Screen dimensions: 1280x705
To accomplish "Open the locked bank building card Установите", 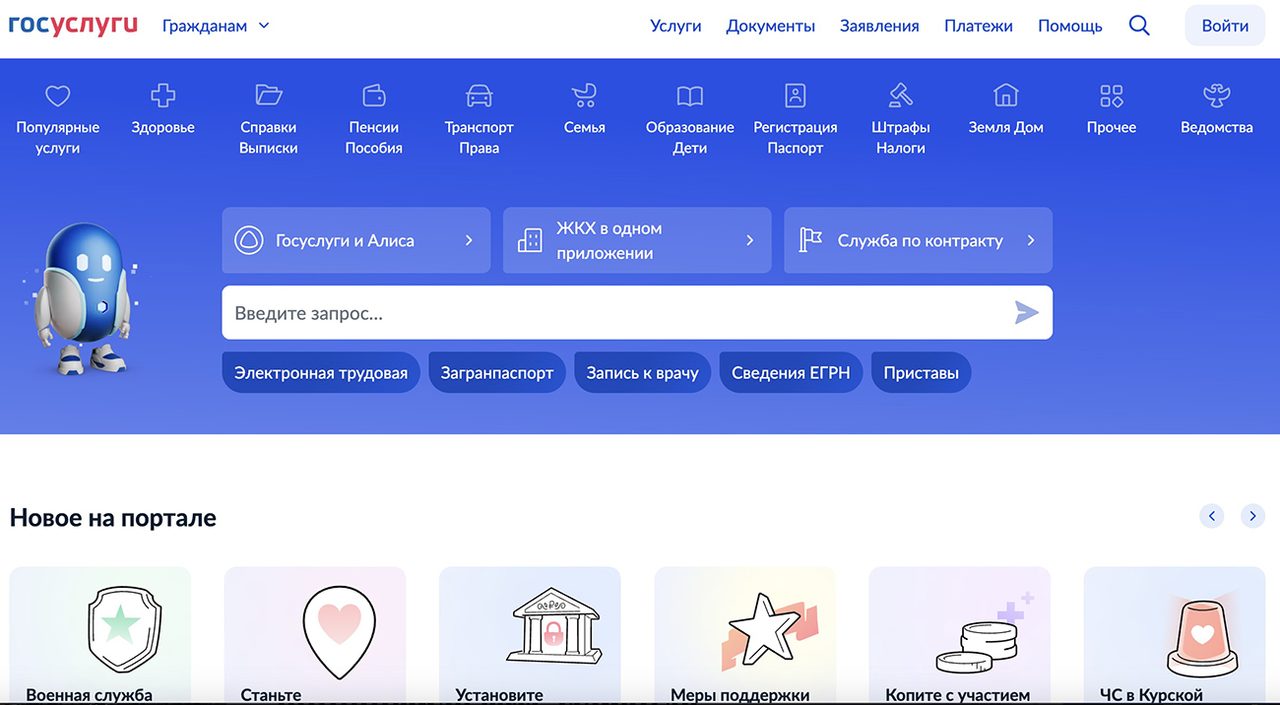I will [x=530, y=636].
